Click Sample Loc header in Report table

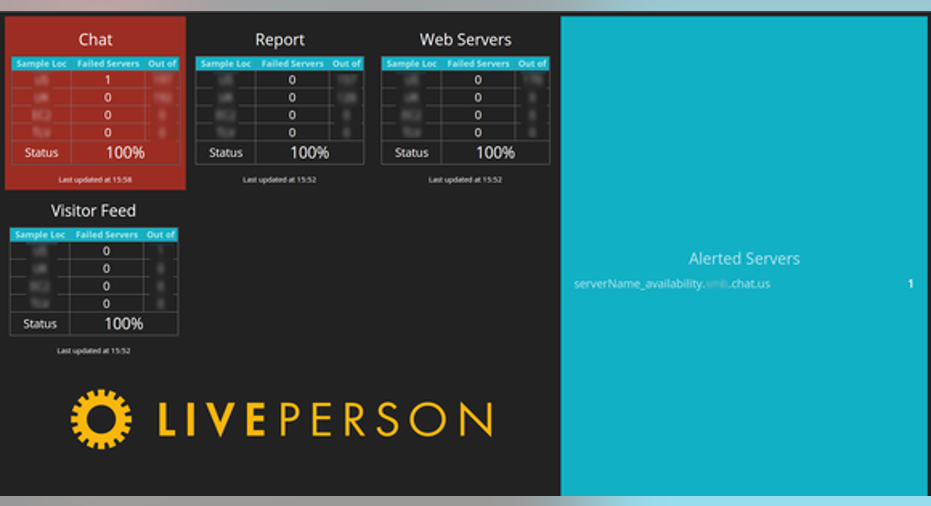coord(226,64)
